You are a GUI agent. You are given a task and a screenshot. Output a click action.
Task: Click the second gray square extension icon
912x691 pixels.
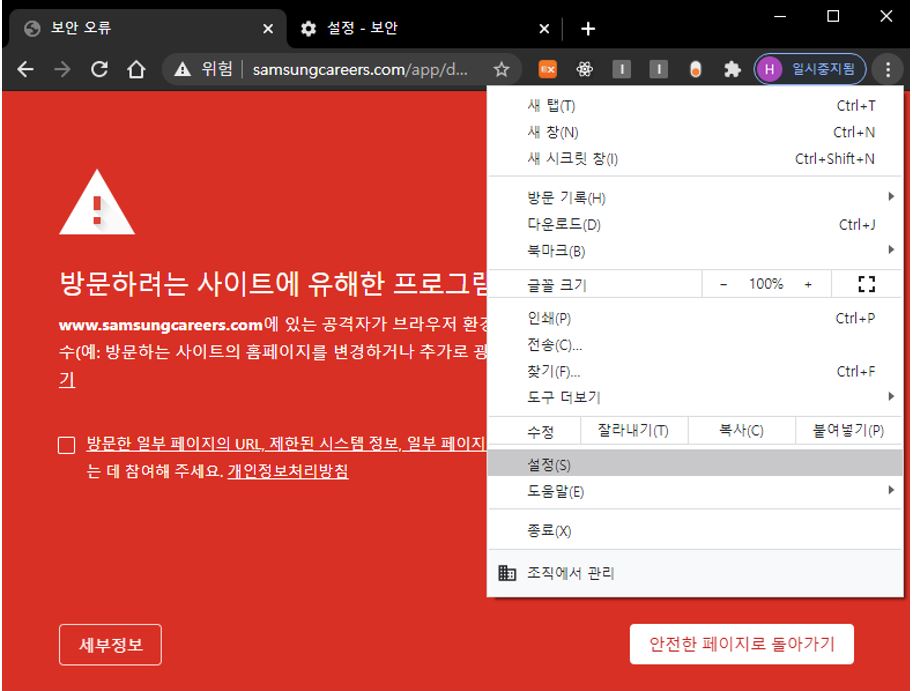(658, 70)
